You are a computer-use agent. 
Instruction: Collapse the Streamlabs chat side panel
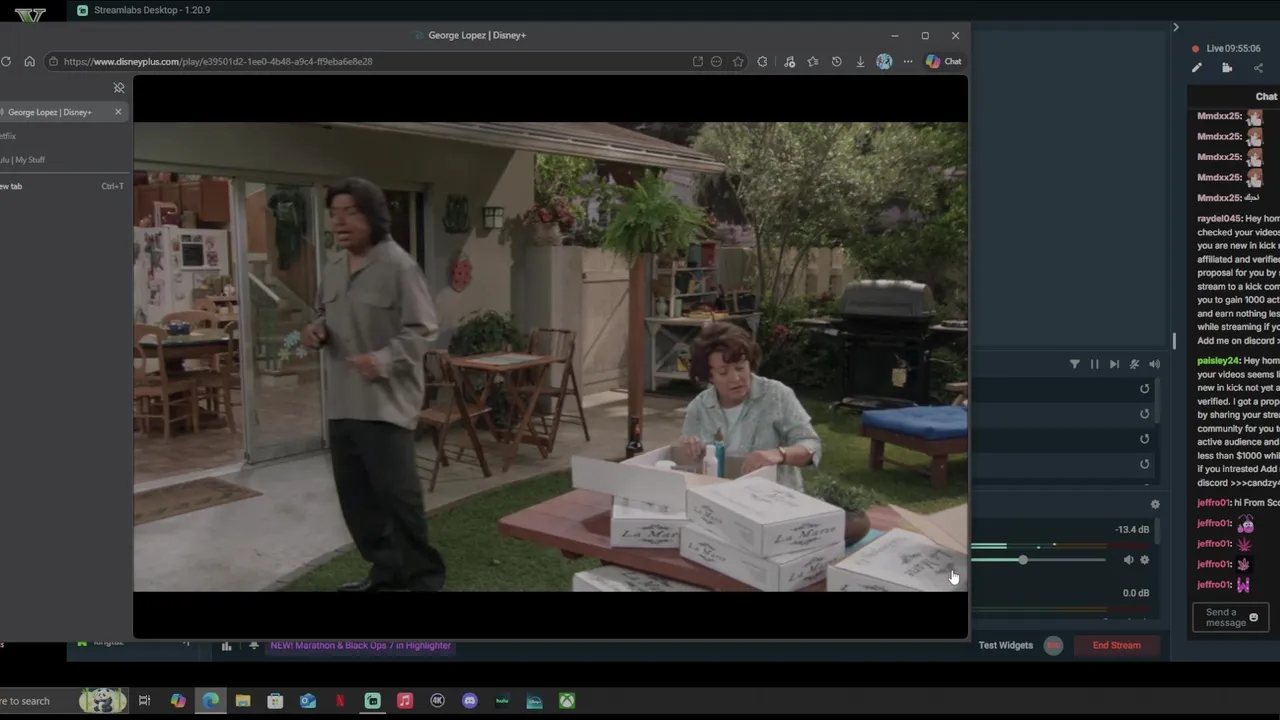tap(1176, 27)
